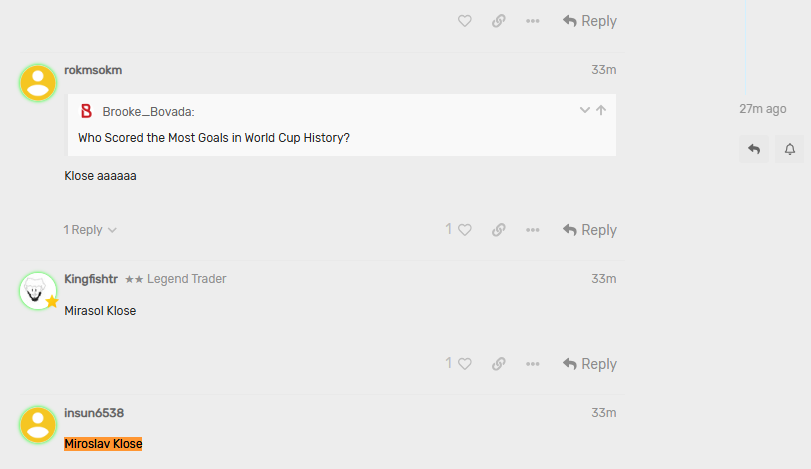This screenshot has height=469, width=811.
Task: Click the notification bell in timeline
Action: pyautogui.click(x=789, y=149)
